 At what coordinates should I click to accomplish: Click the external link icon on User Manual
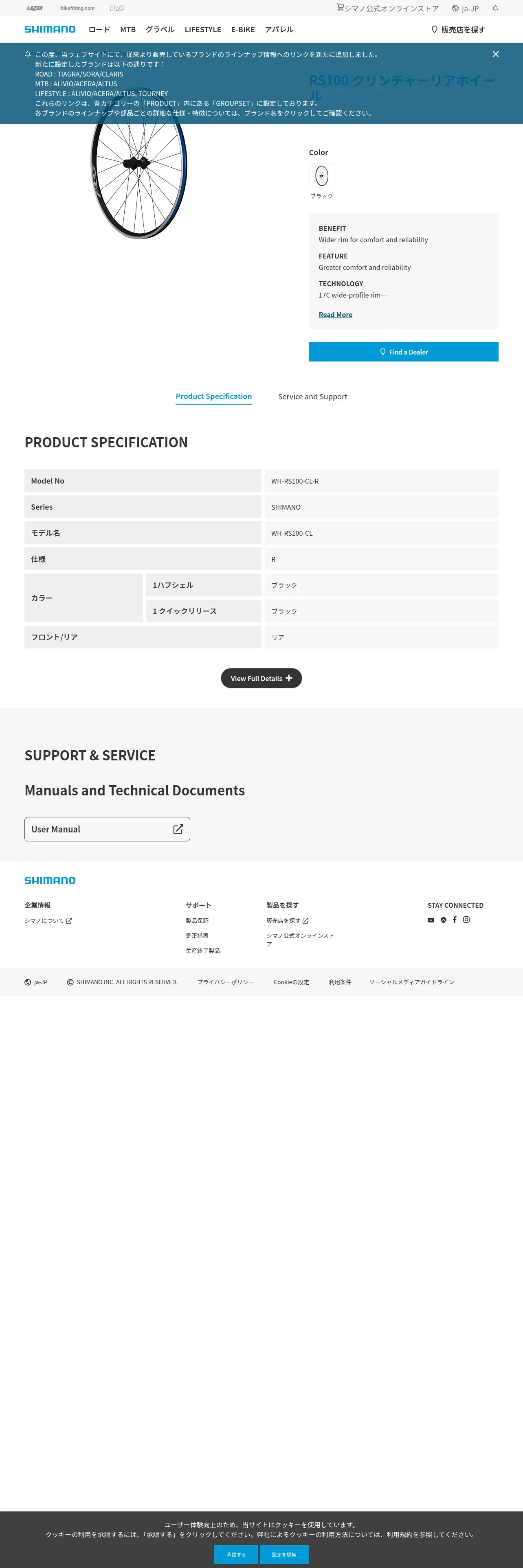178,829
